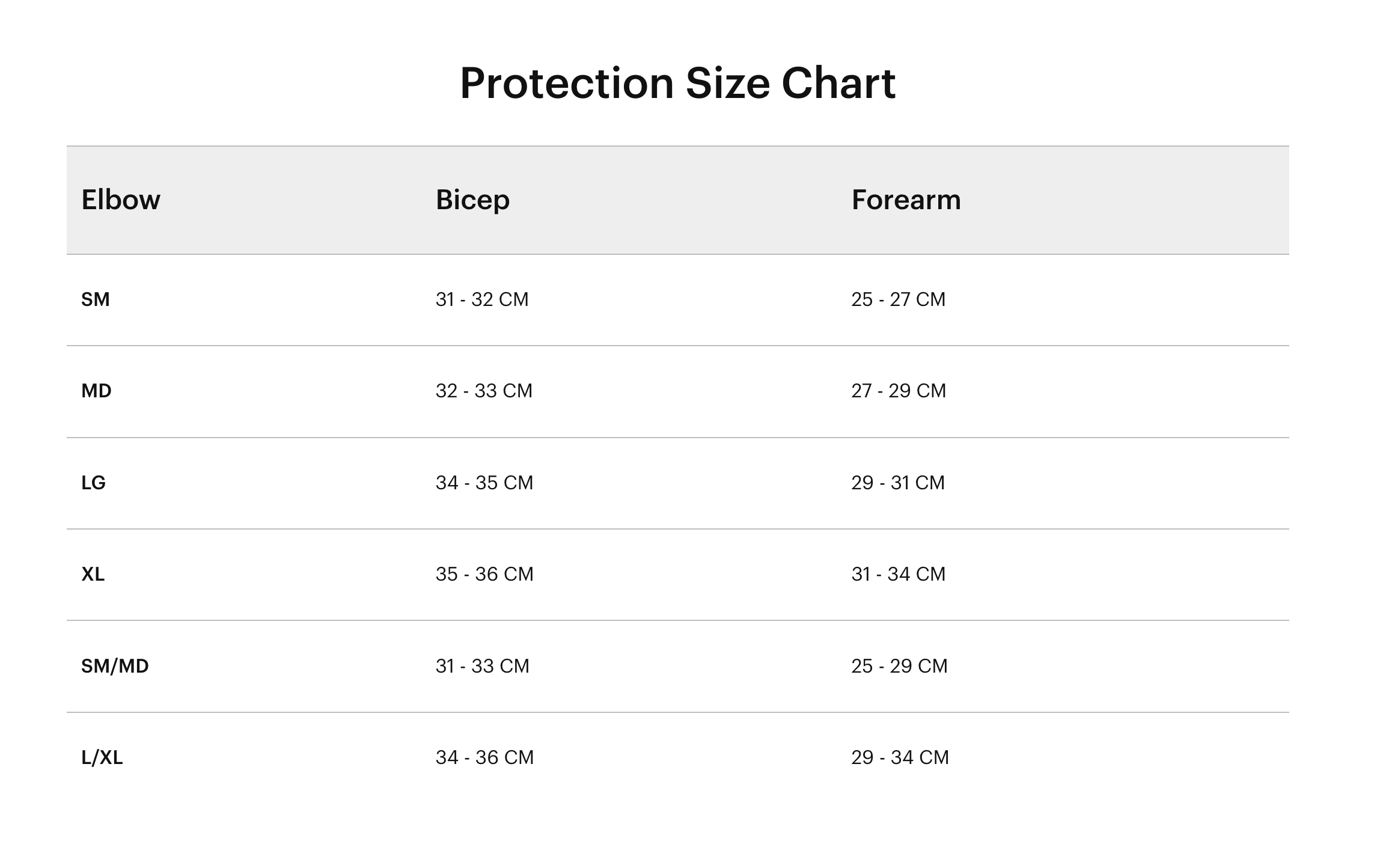Select bicep value 34 - 35 CM
Screen dimensions: 1374x868
[x=484, y=483]
